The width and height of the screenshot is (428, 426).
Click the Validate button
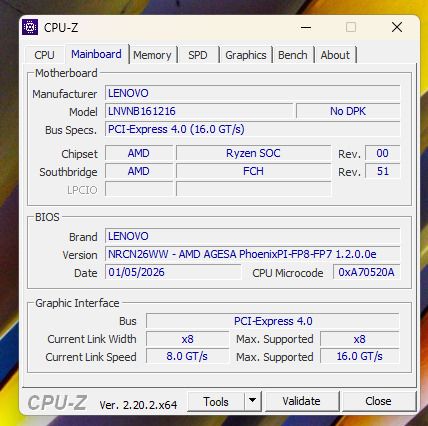pyautogui.click(x=302, y=401)
